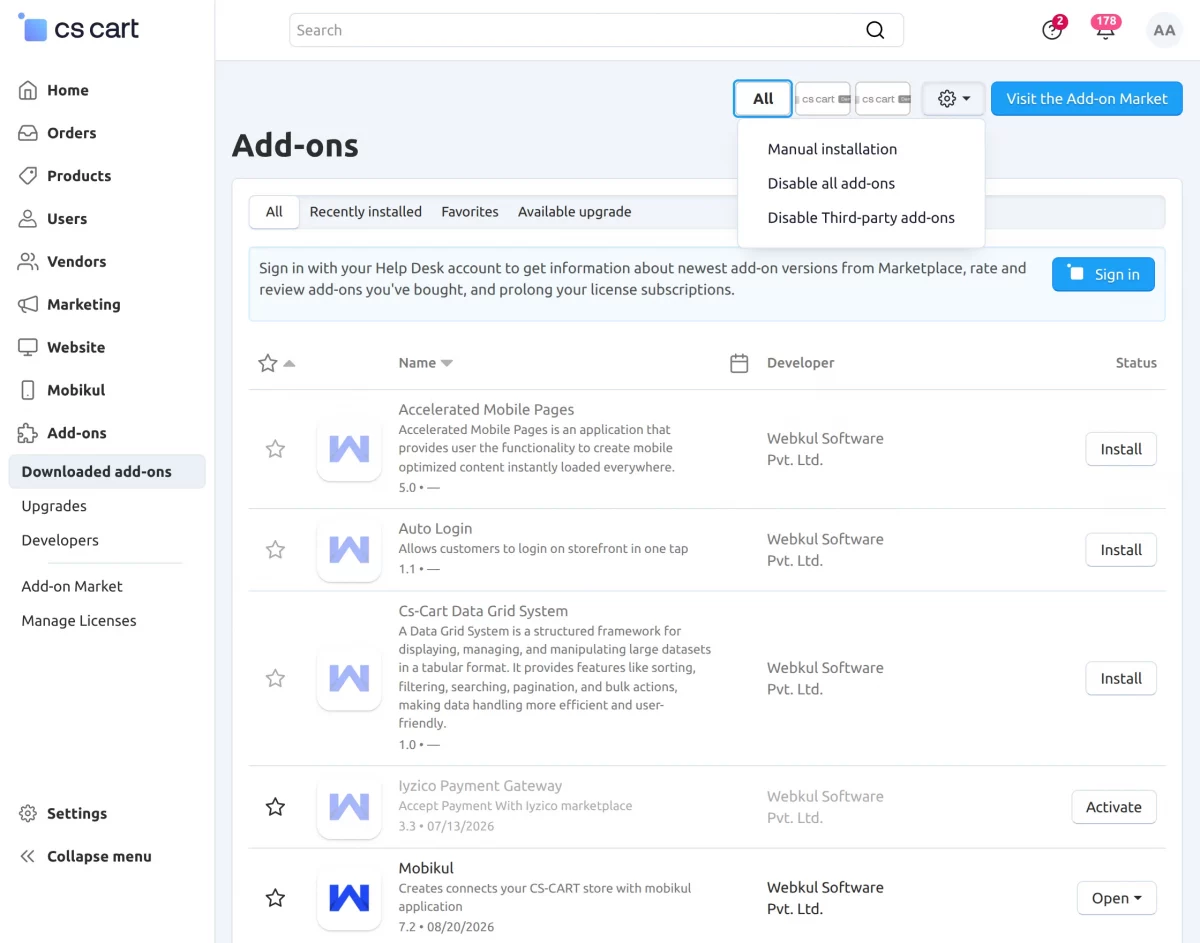The image size is (1200, 943).
Task: Click the Orders inbox icon
Action: [28, 133]
